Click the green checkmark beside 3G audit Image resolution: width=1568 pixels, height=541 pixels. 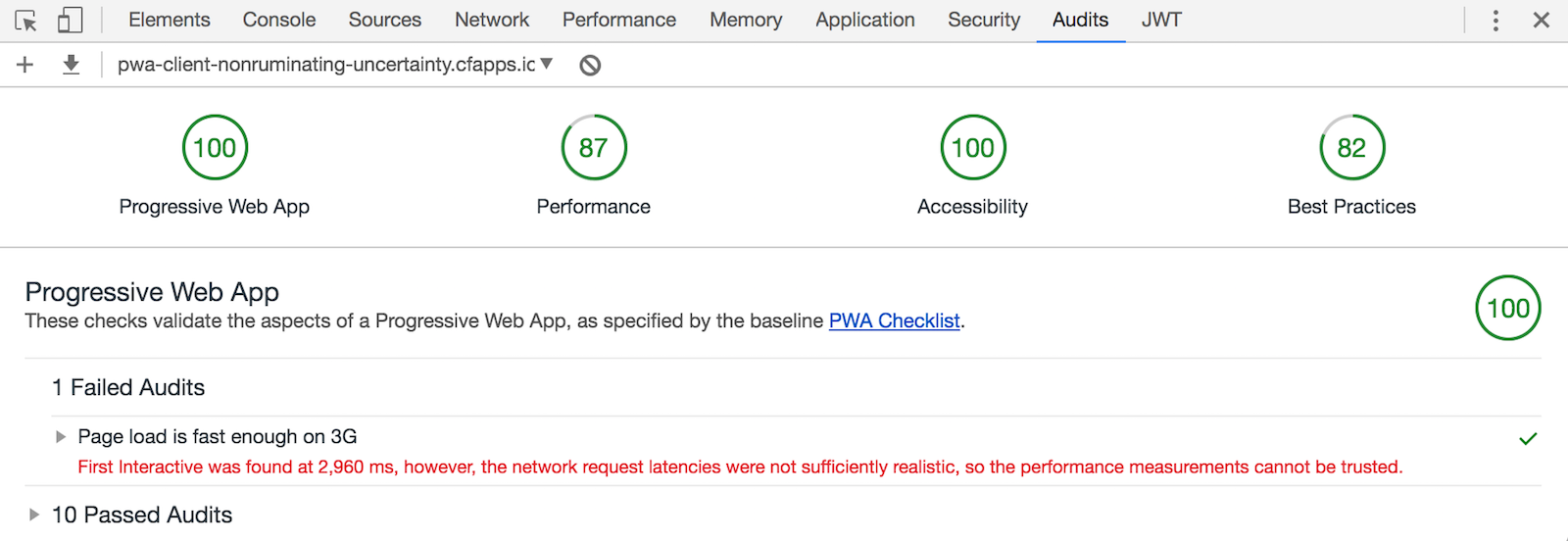click(1528, 439)
